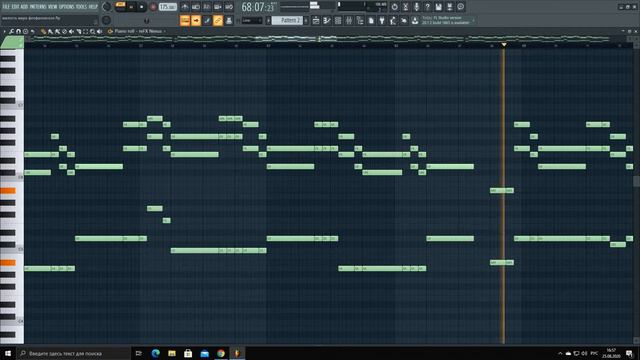Click the plug-shaped plugin picker icon

(382, 20)
